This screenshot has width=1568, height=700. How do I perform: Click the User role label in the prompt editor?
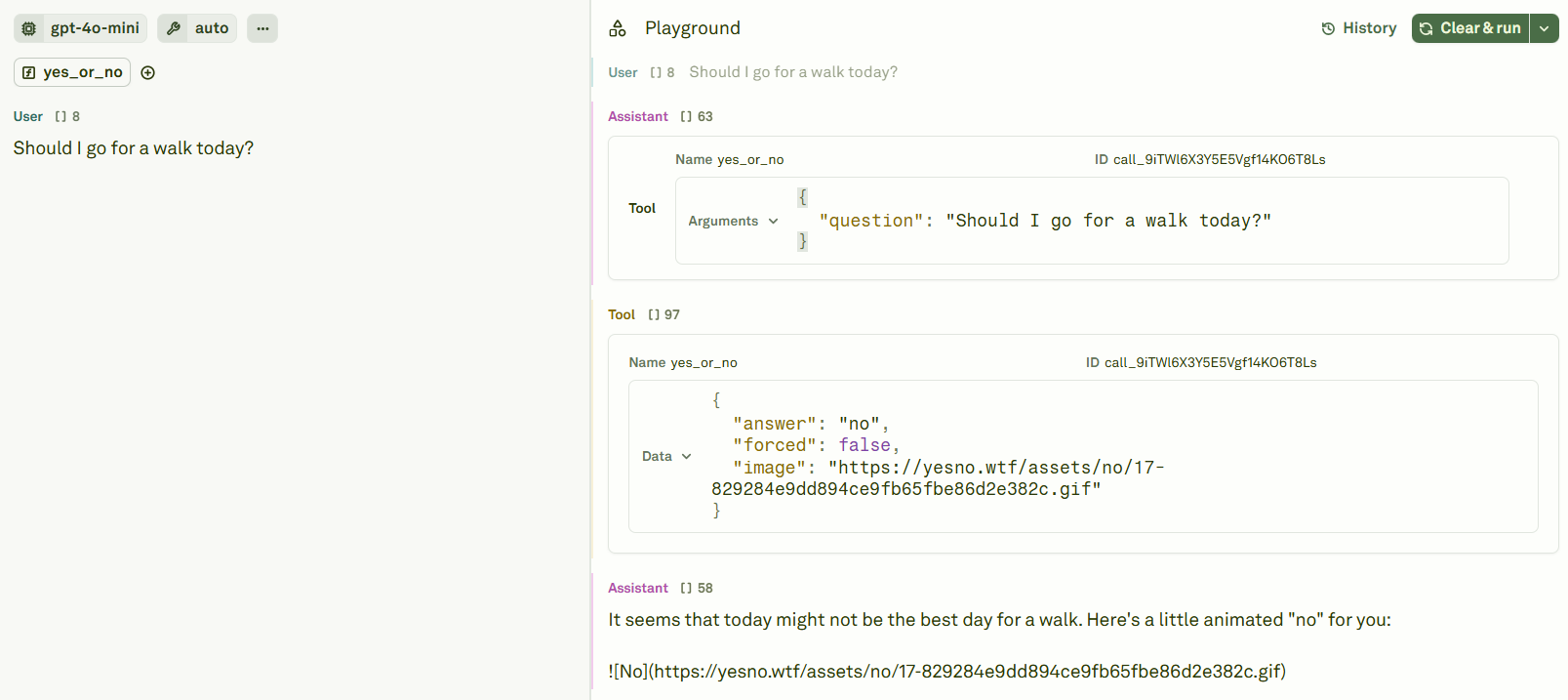(28, 116)
